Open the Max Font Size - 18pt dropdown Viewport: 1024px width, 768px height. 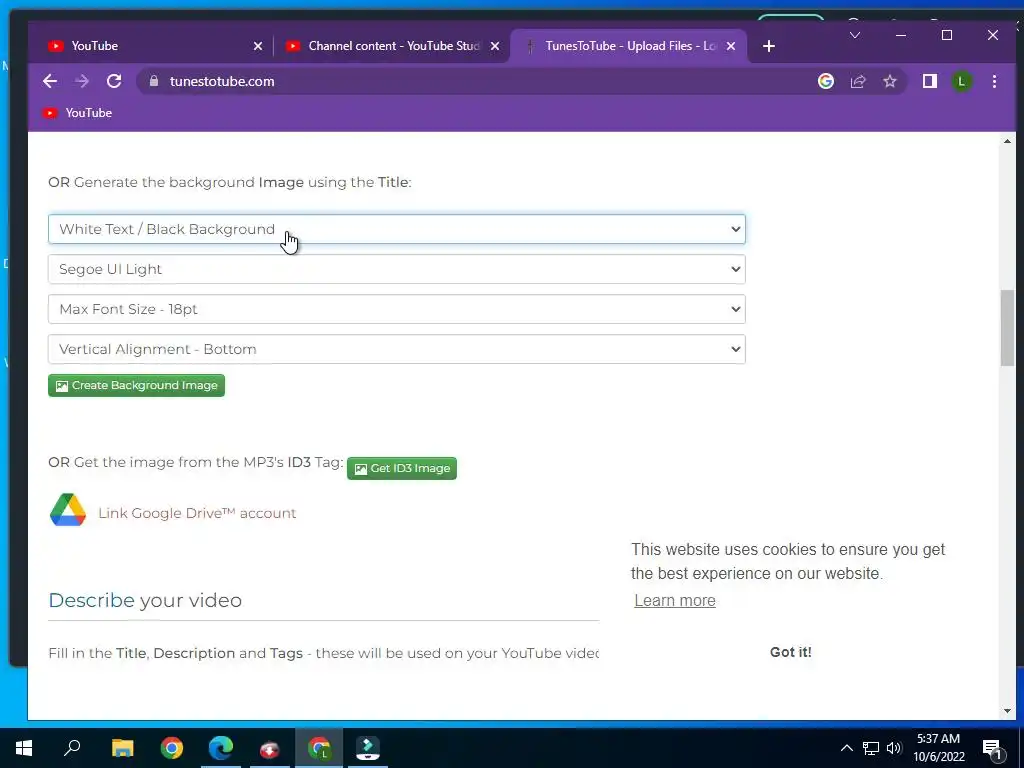point(396,309)
